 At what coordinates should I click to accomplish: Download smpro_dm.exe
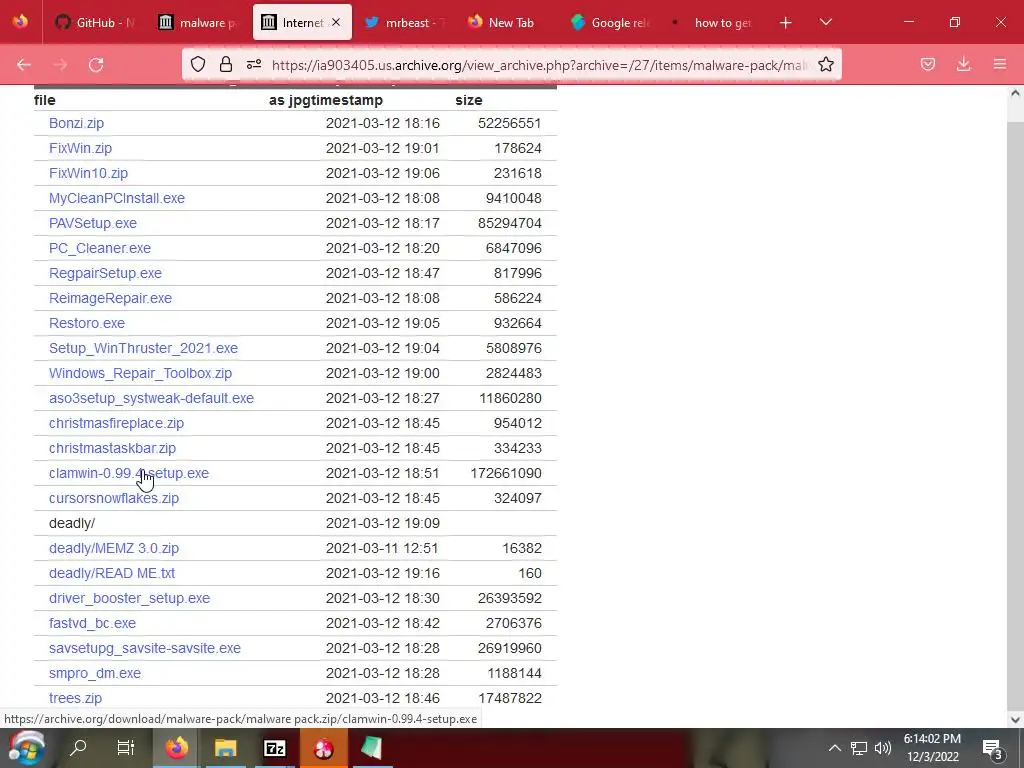[x=95, y=673]
